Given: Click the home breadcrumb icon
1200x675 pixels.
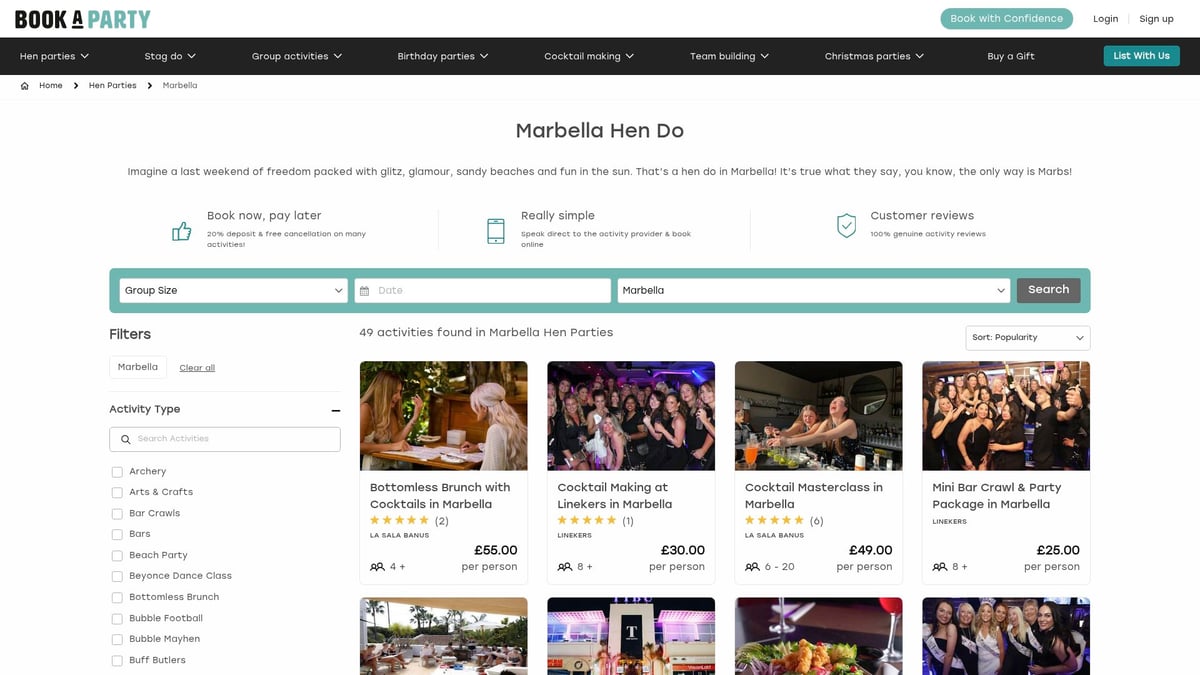Looking at the screenshot, I should [23, 85].
